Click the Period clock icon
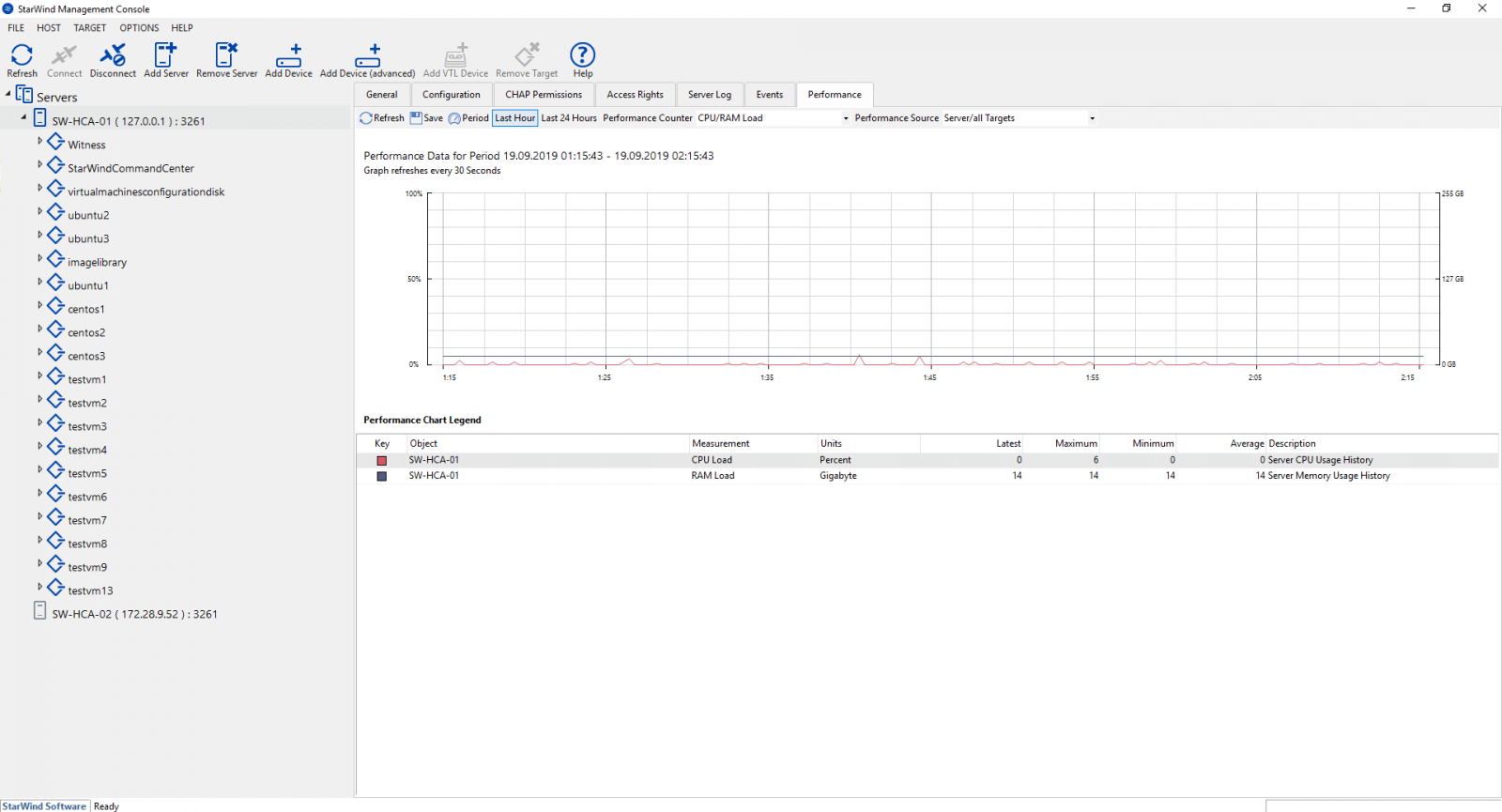Image resolution: width=1502 pixels, height=812 pixels. click(x=454, y=118)
